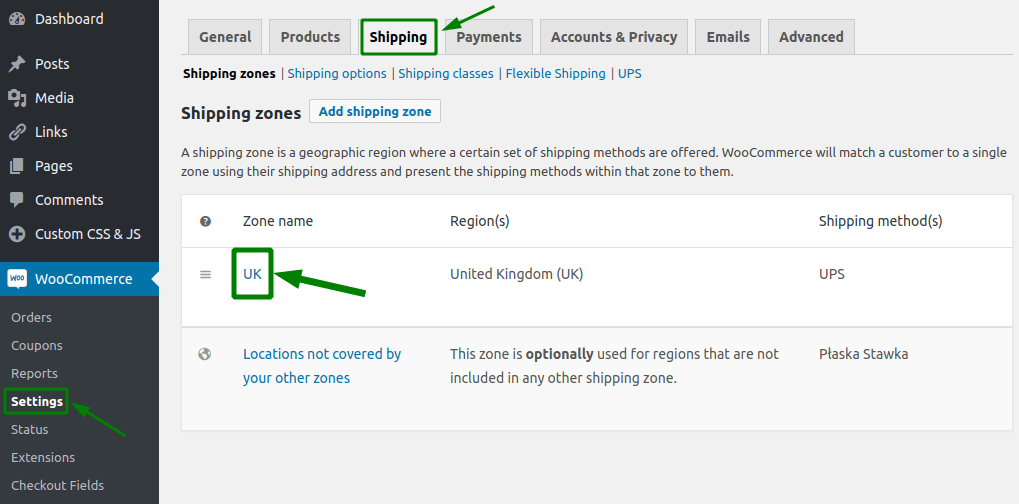Click the Posts pushpin icon
Viewport: 1019px width, 504px height.
[x=17, y=64]
